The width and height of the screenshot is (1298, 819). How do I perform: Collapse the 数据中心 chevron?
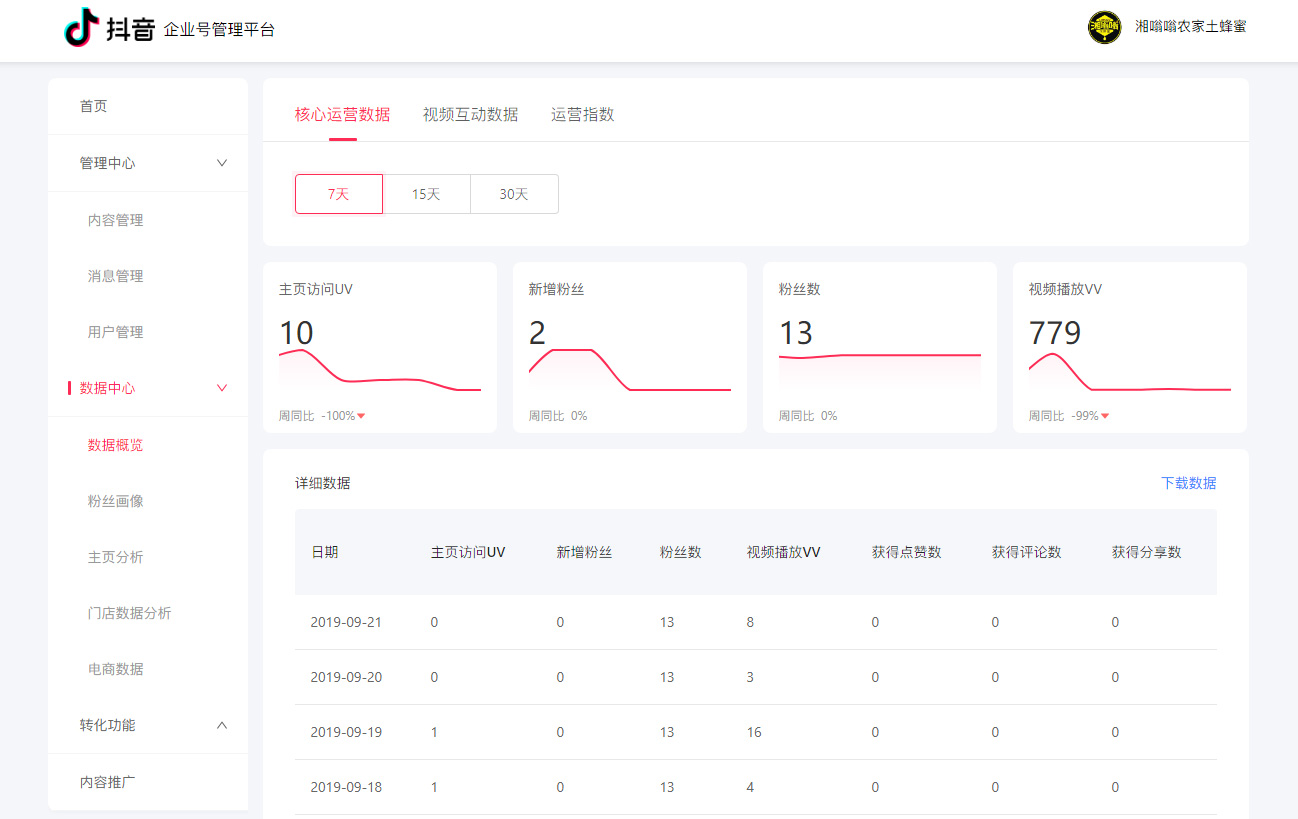click(x=222, y=388)
